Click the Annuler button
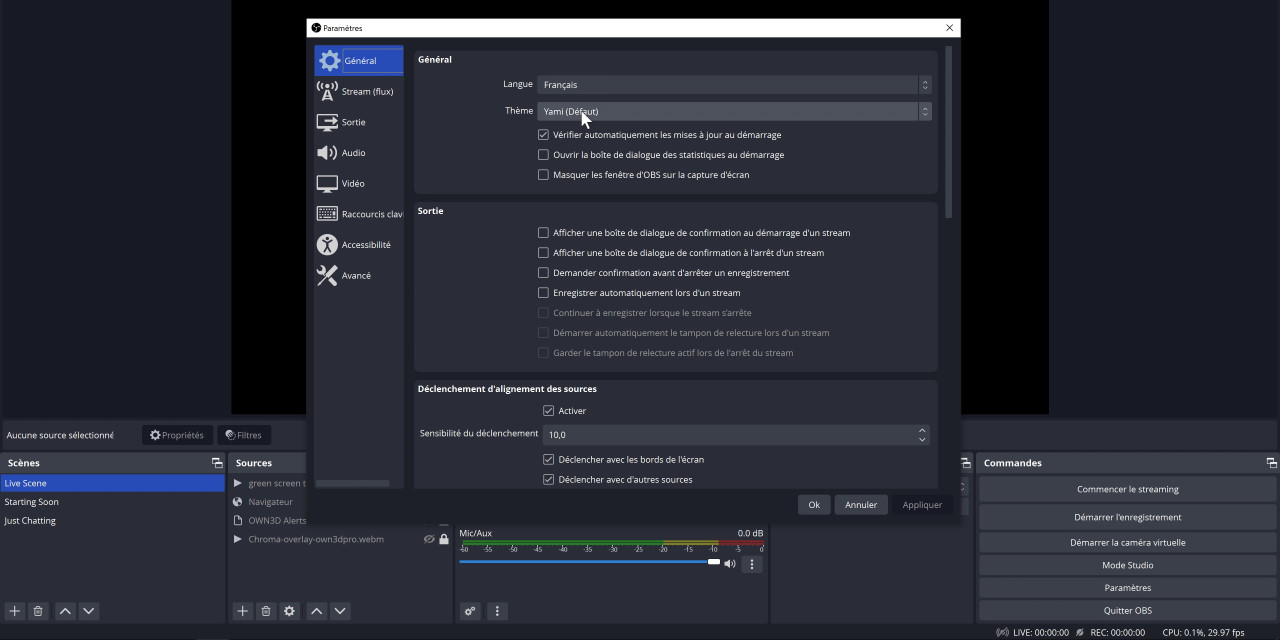 click(x=861, y=505)
